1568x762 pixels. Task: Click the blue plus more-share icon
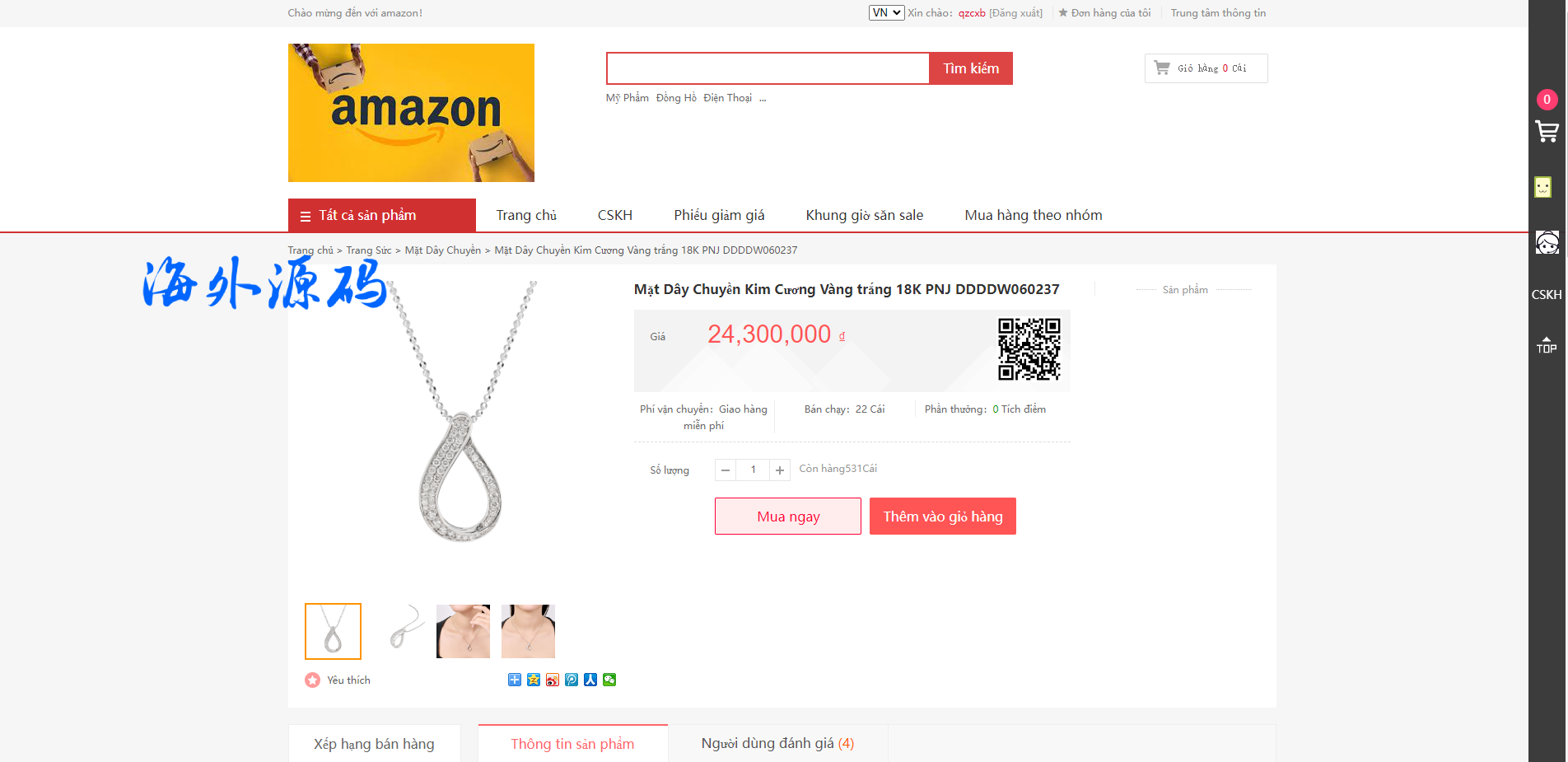coord(515,680)
